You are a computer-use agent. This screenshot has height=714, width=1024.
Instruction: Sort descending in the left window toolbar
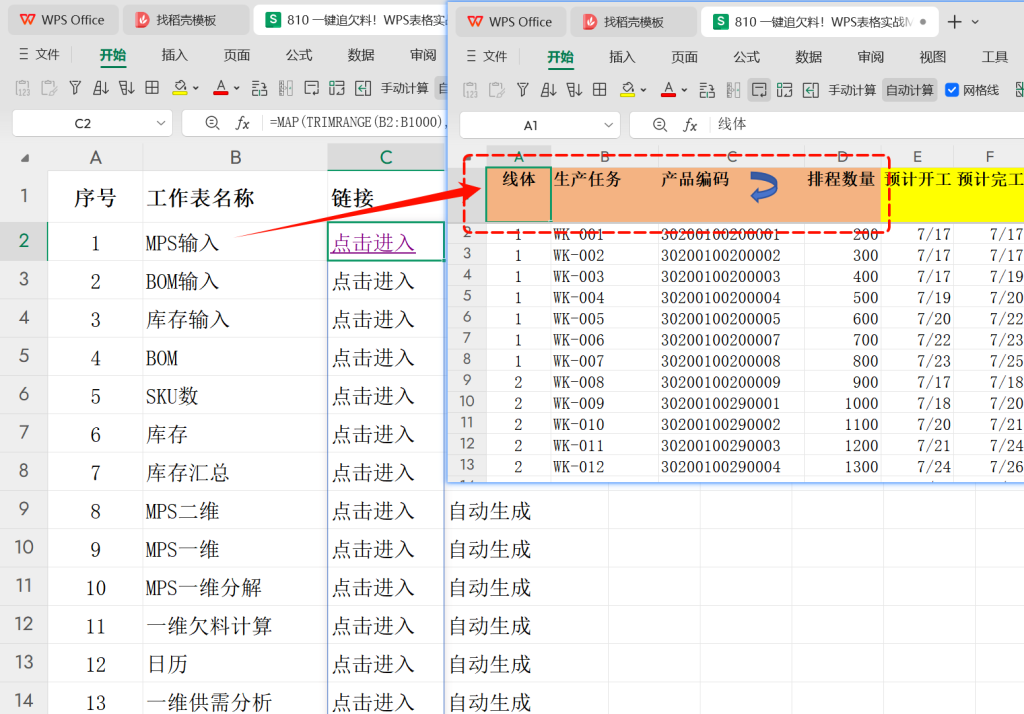coord(126,88)
